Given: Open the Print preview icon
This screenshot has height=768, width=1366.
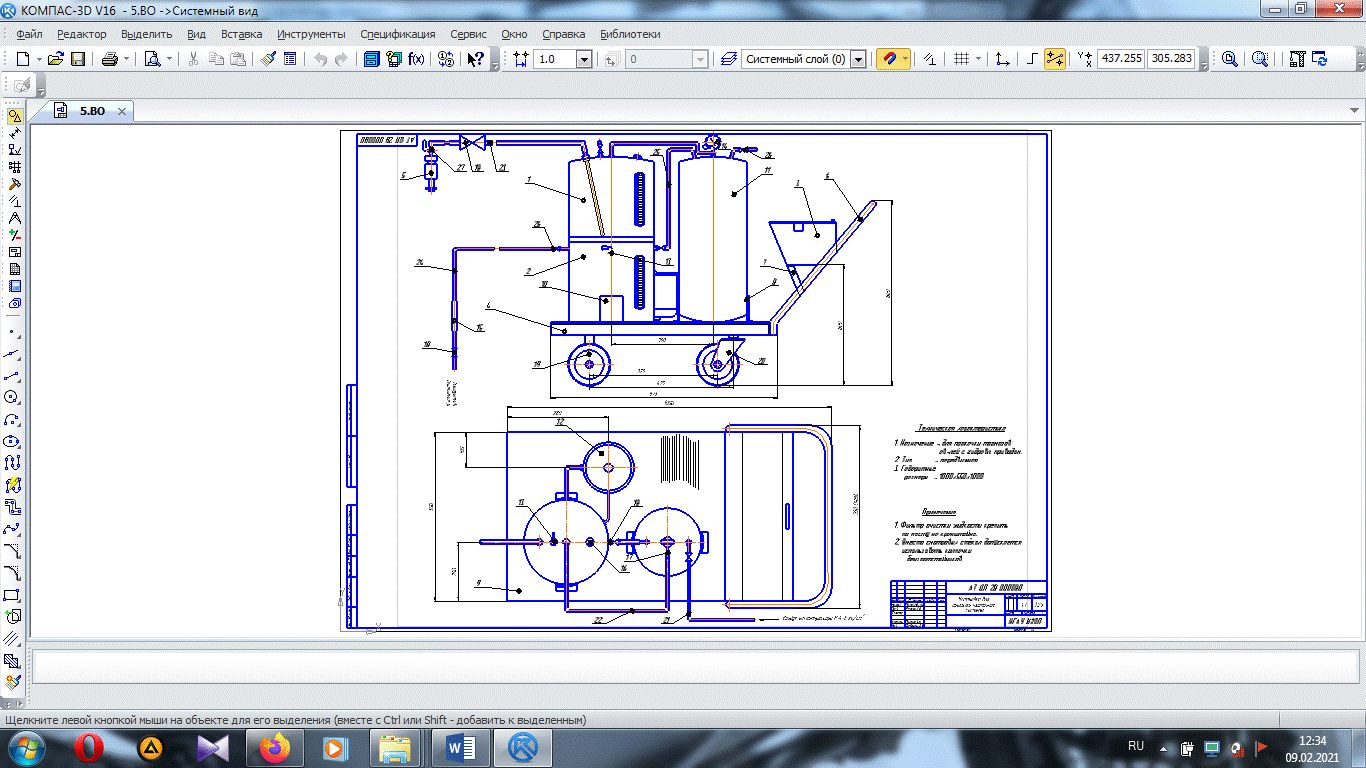Looking at the screenshot, I should click(x=152, y=59).
